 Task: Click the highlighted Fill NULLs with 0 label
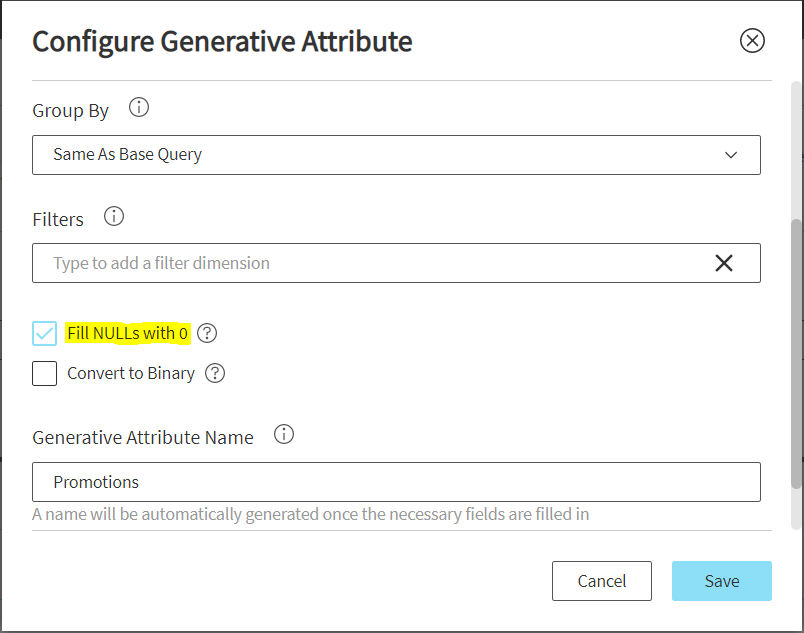(127, 333)
